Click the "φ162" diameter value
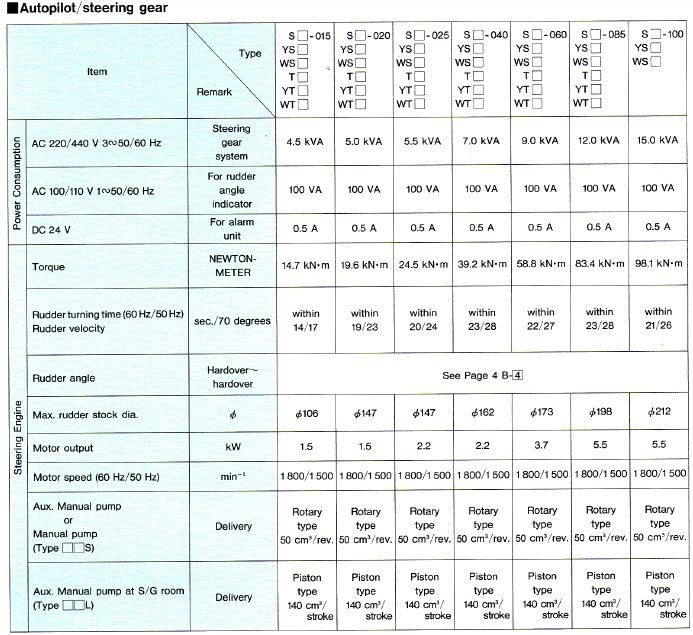The image size is (693, 635). coord(483,413)
